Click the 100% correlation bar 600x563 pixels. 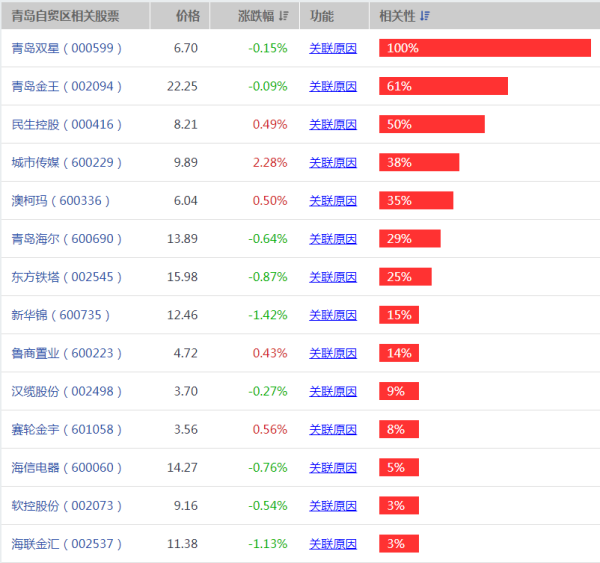click(x=485, y=48)
